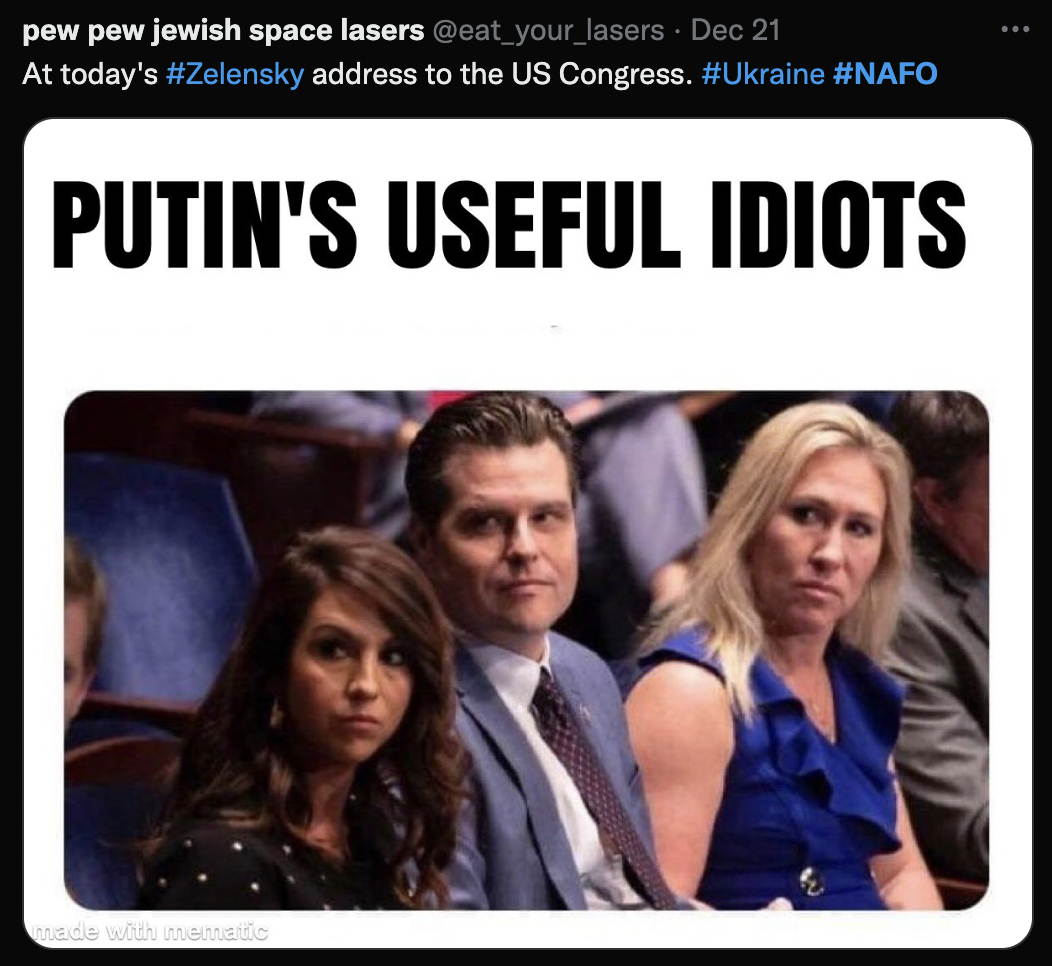
Task: Follow the #Zelensky hashtag link
Action: coord(235,74)
